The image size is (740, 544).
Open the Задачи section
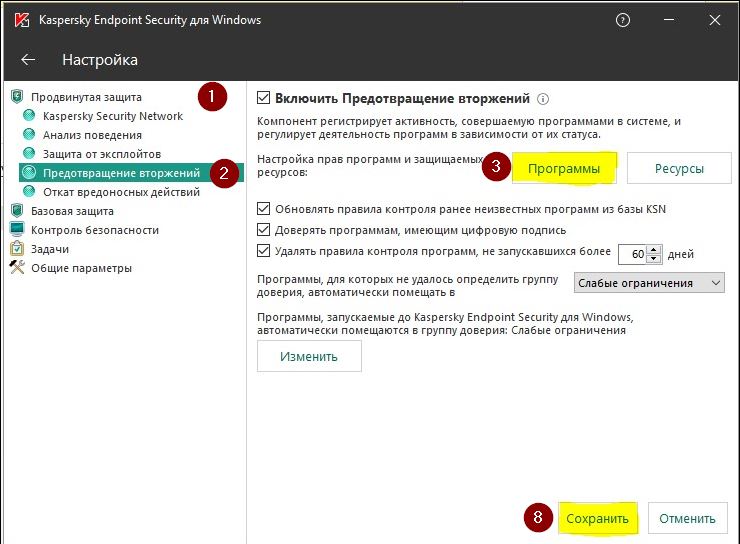coord(50,249)
